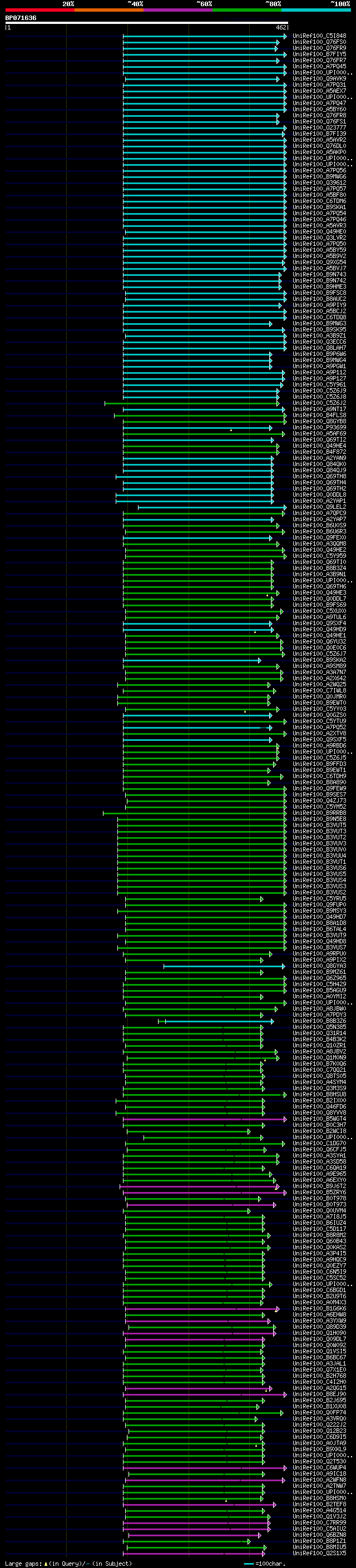Click the Large gaps legend text
The height and width of the screenshot is (1568, 356).
68,1563
